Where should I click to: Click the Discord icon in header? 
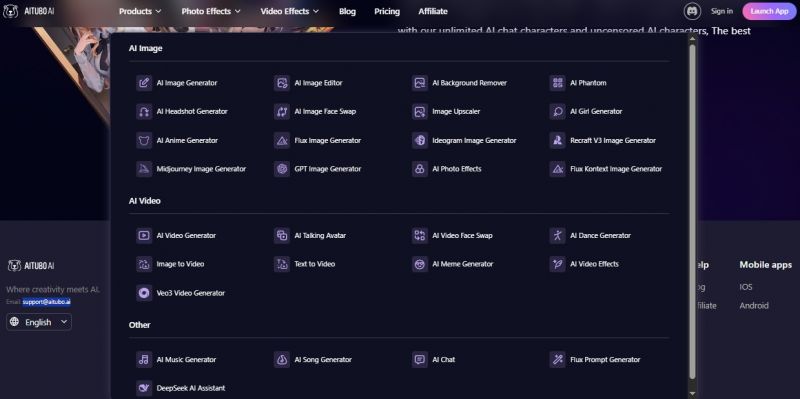pyautogui.click(x=692, y=11)
